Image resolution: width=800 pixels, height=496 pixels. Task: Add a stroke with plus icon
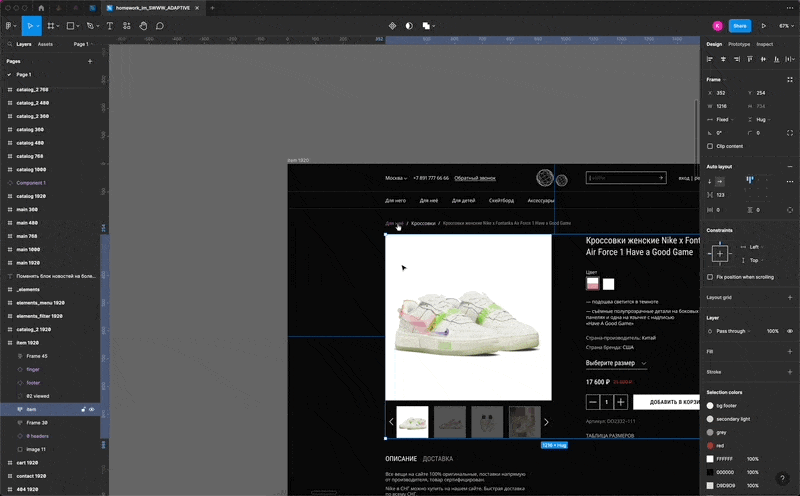[790, 372]
